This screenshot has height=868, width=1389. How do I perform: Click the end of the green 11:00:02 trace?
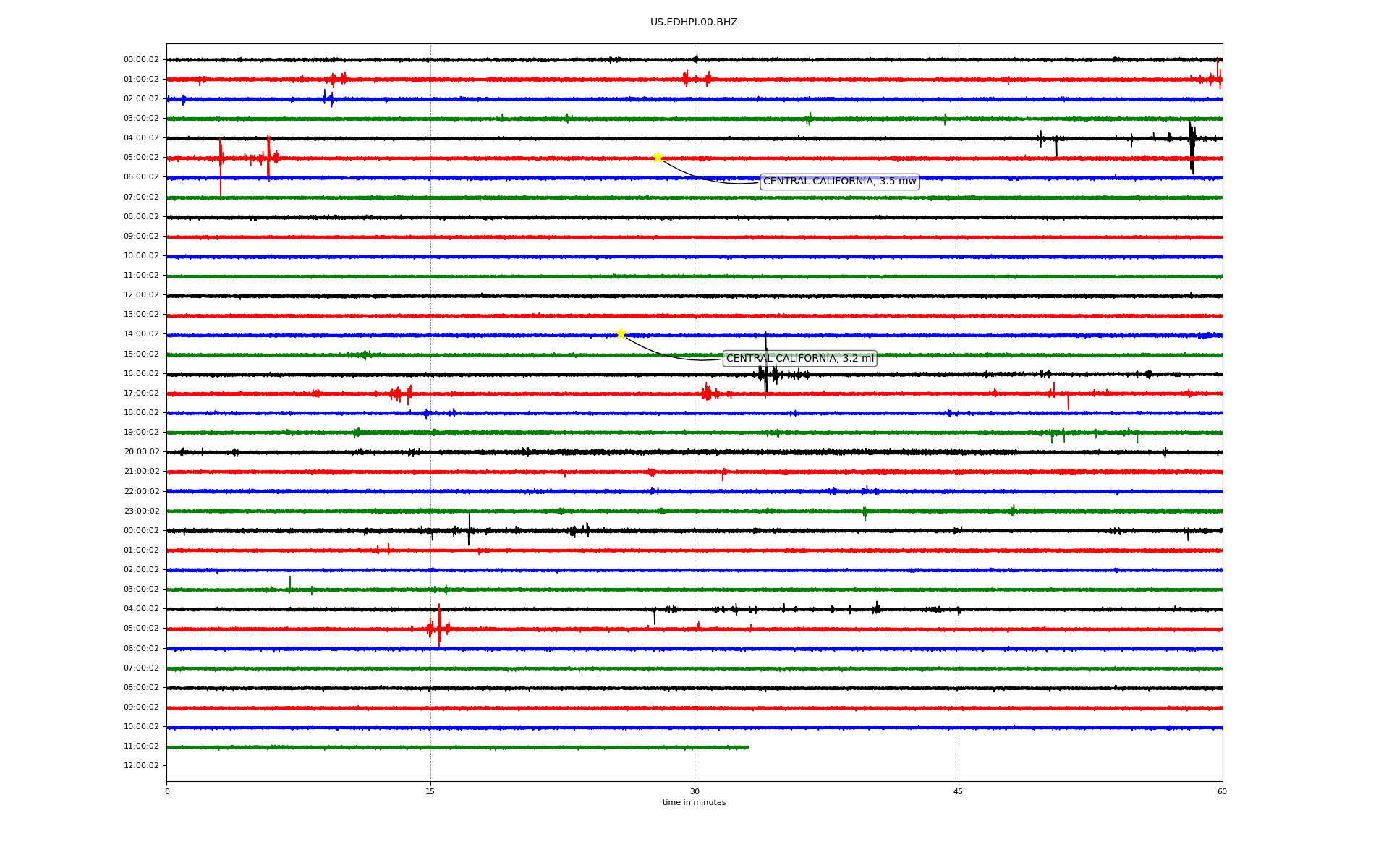[x=747, y=747]
